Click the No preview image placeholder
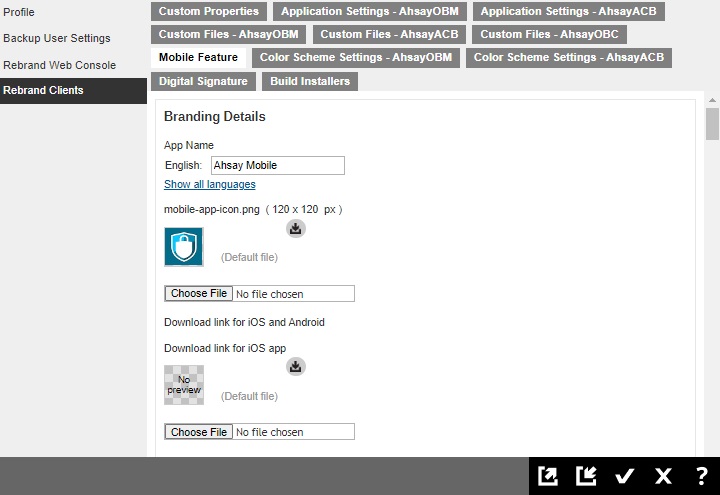The width and height of the screenshot is (720, 495). coord(184,385)
